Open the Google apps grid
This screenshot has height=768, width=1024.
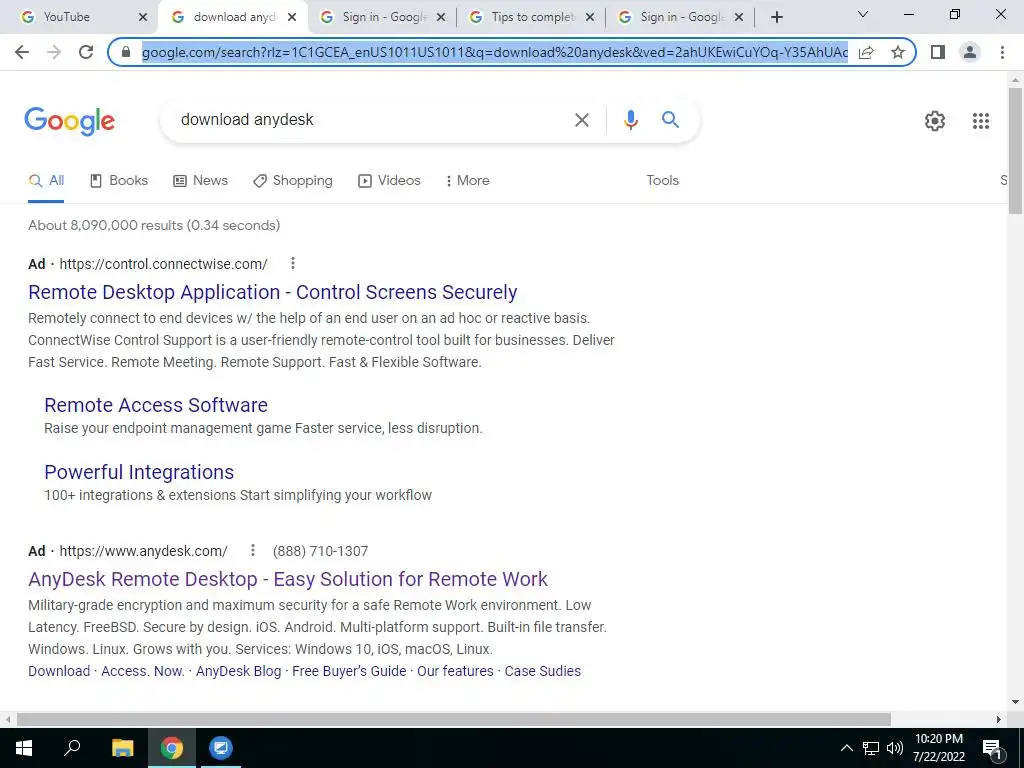(x=981, y=121)
